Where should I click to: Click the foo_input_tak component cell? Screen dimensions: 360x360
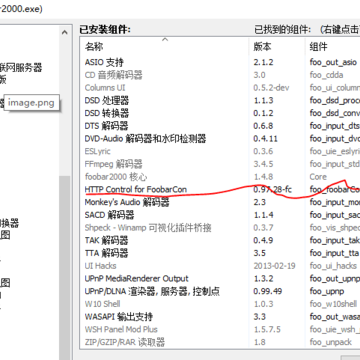click(x=334, y=240)
